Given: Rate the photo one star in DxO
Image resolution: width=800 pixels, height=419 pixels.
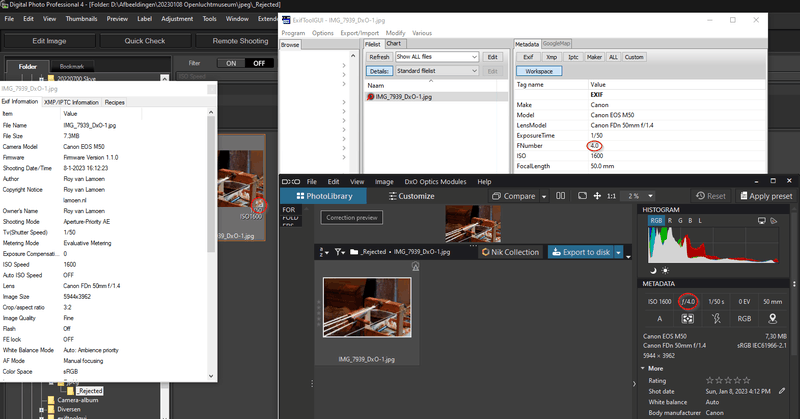Looking at the screenshot, I should (x=709, y=380).
